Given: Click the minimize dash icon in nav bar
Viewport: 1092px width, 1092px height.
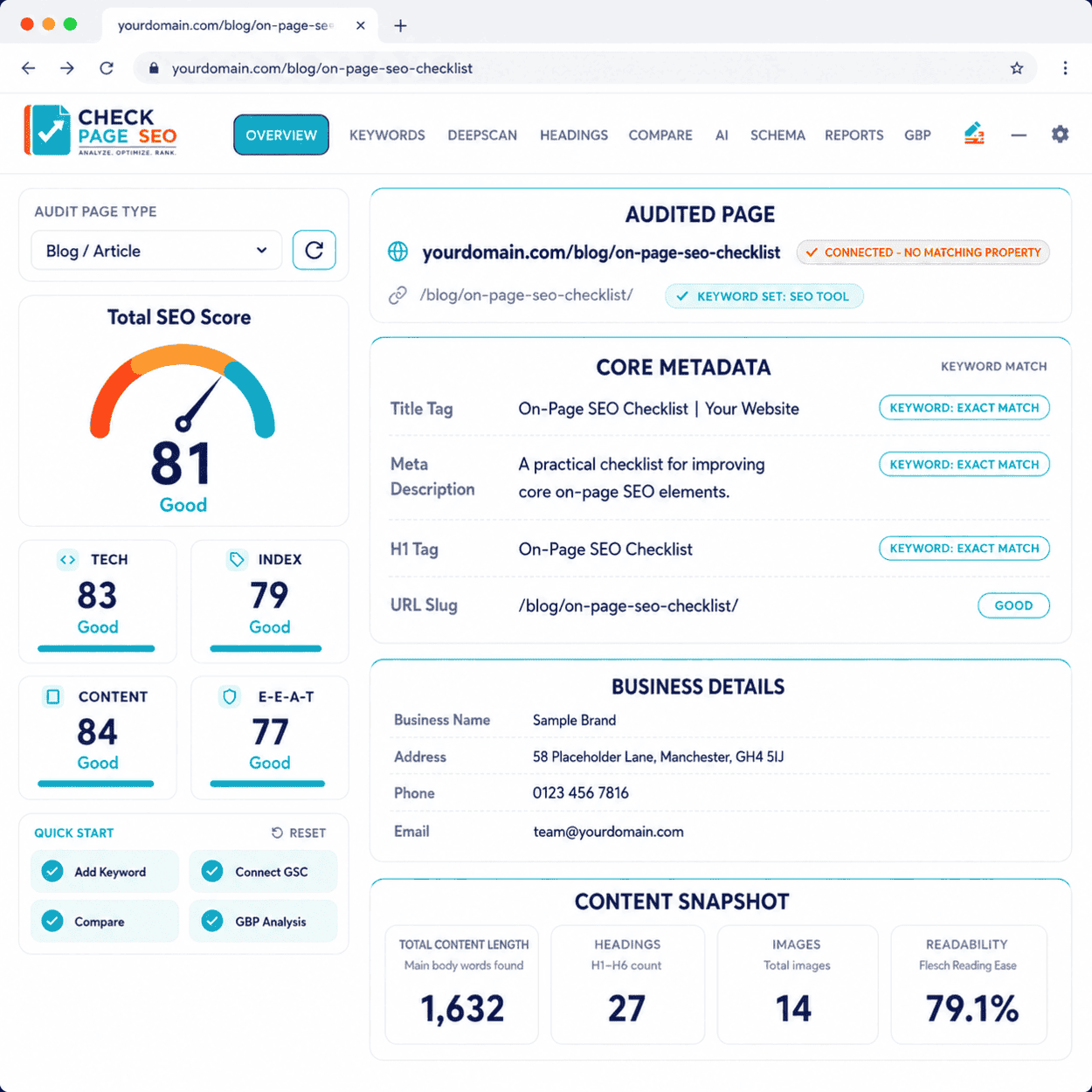Looking at the screenshot, I should pyautogui.click(x=1019, y=135).
